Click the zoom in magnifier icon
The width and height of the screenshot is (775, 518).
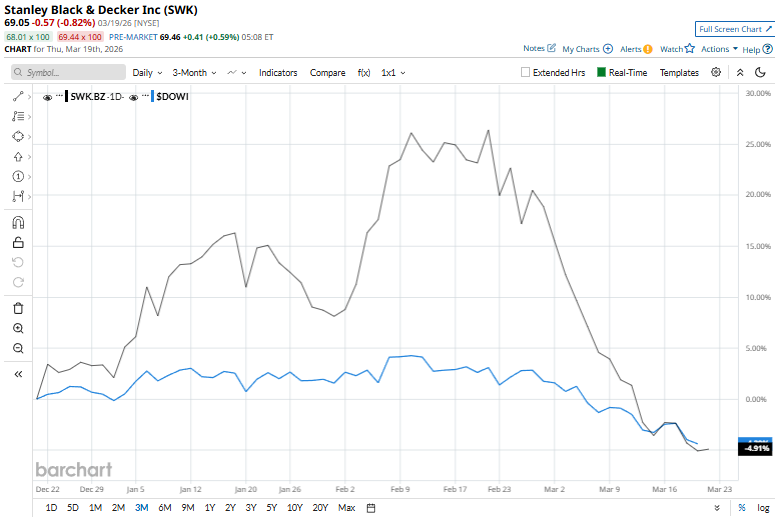click(x=18, y=328)
